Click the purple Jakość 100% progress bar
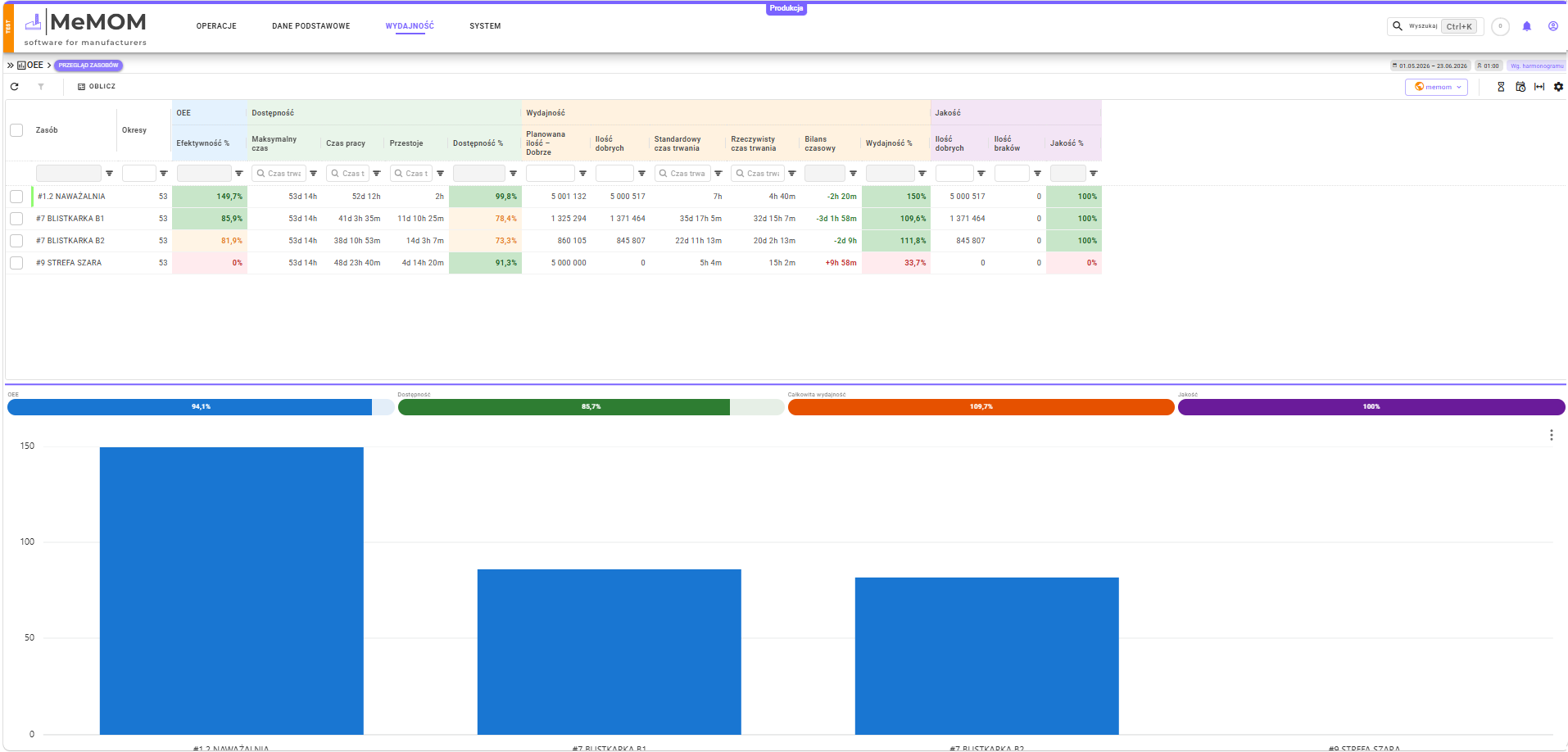 click(1371, 407)
